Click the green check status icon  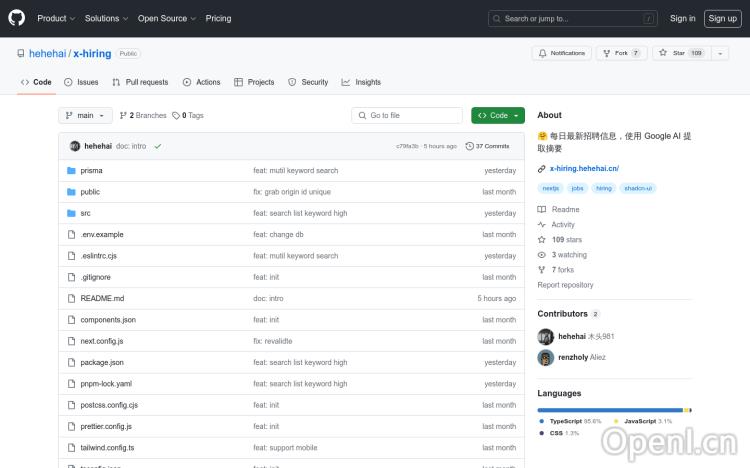click(158, 146)
